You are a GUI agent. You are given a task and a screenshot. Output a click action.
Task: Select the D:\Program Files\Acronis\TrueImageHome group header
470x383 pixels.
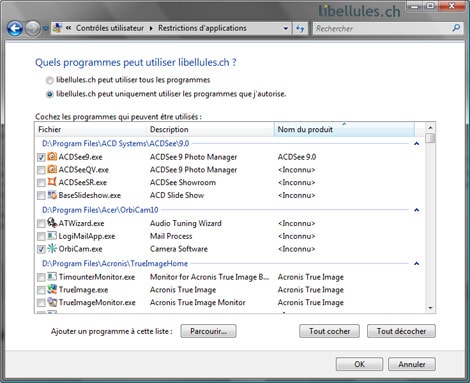[x=115, y=264]
